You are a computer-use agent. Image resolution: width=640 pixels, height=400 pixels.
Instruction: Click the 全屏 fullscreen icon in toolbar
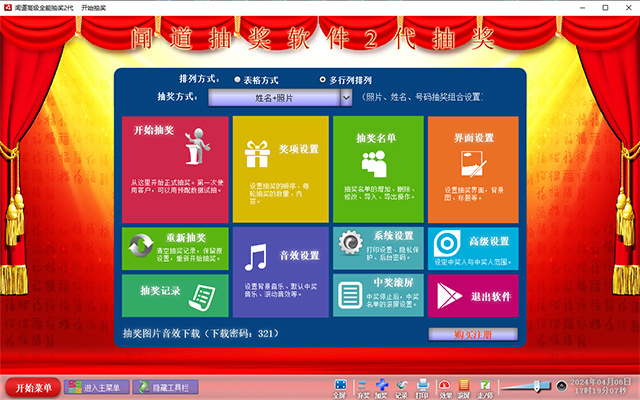340,388
